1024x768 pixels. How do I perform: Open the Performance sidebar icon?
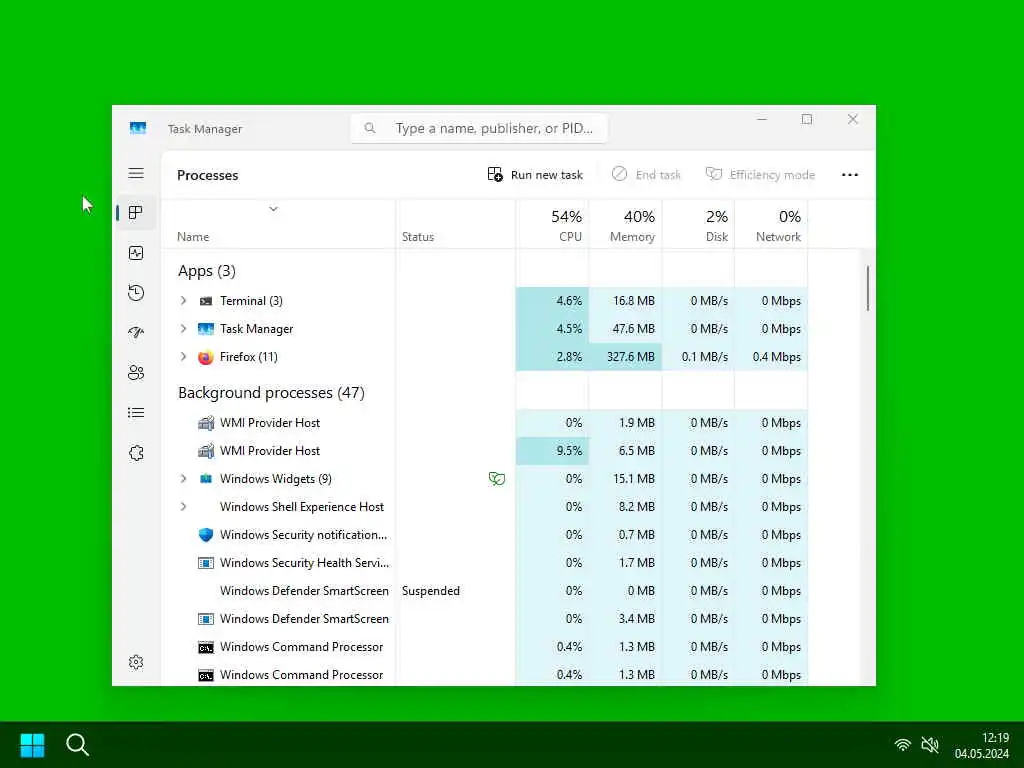pos(136,253)
